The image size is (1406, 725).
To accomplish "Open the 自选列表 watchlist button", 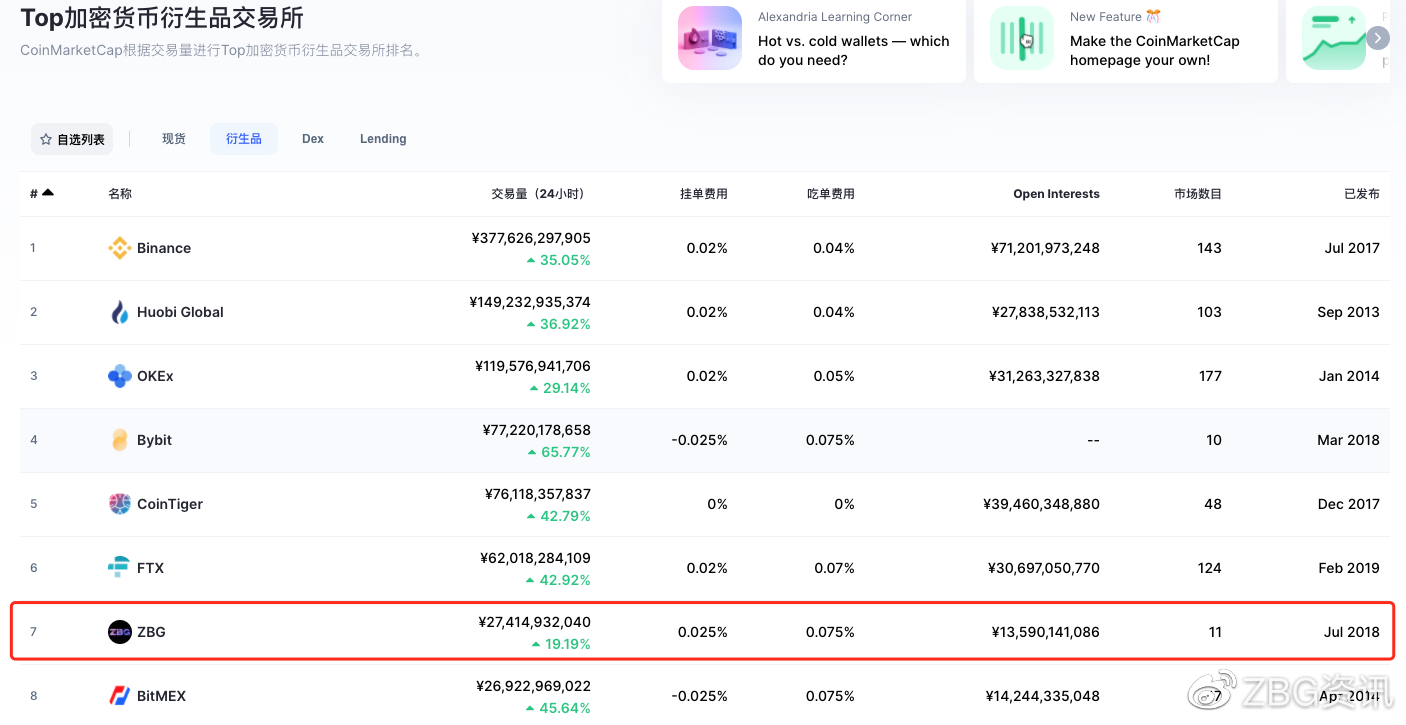I will pos(72,139).
